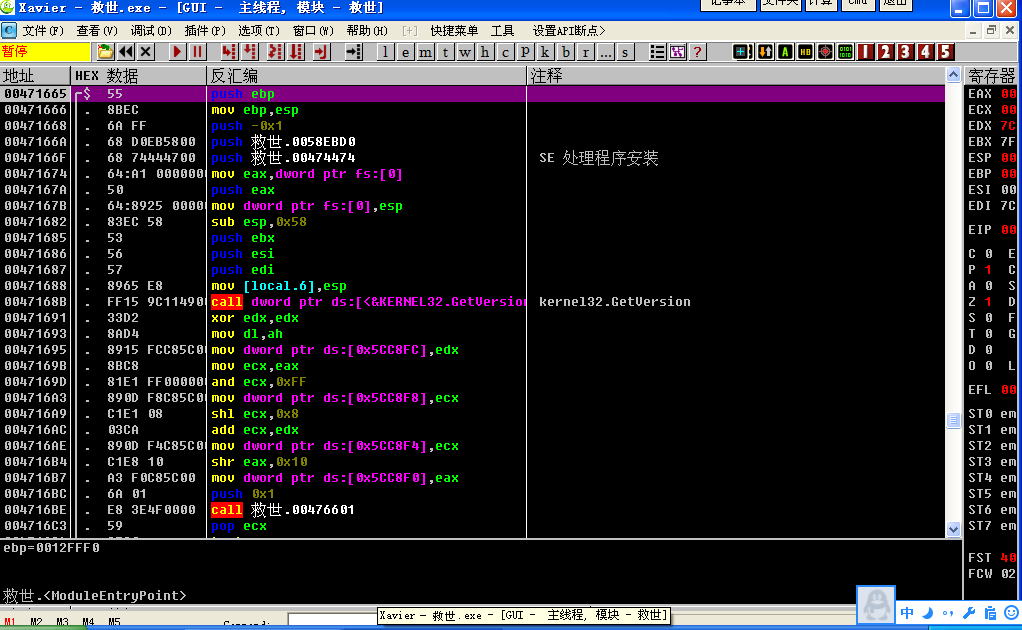Show executable modules with the 'e' button
The width and height of the screenshot is (1022, 630).
tap(405, 52)
